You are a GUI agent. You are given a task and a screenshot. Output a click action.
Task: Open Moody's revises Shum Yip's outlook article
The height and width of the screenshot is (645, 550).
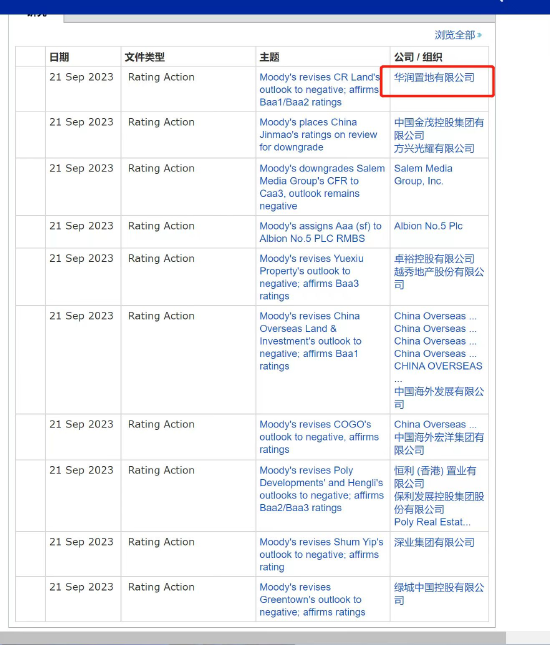pyautogui.click(x=321, y=555)
